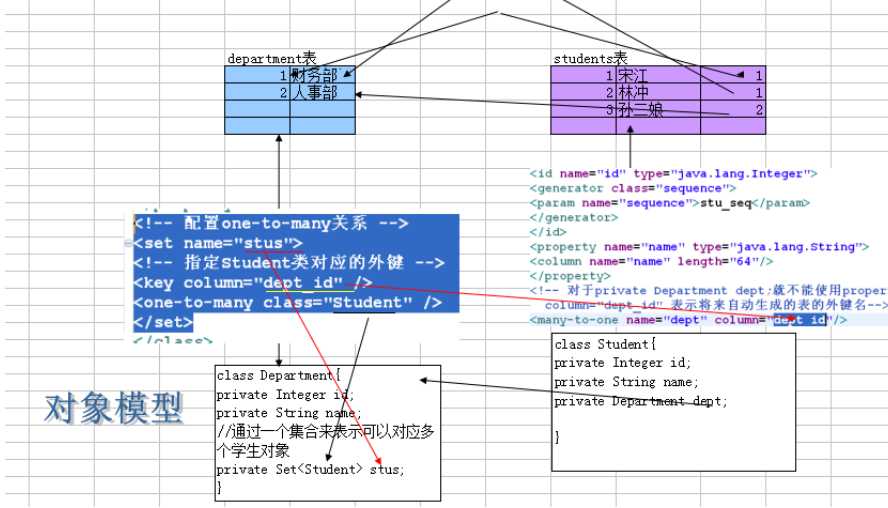888x508 pixels.
Task: Click the comment '配置one-to-many关系' in blue box
Action: pos(271,223)
